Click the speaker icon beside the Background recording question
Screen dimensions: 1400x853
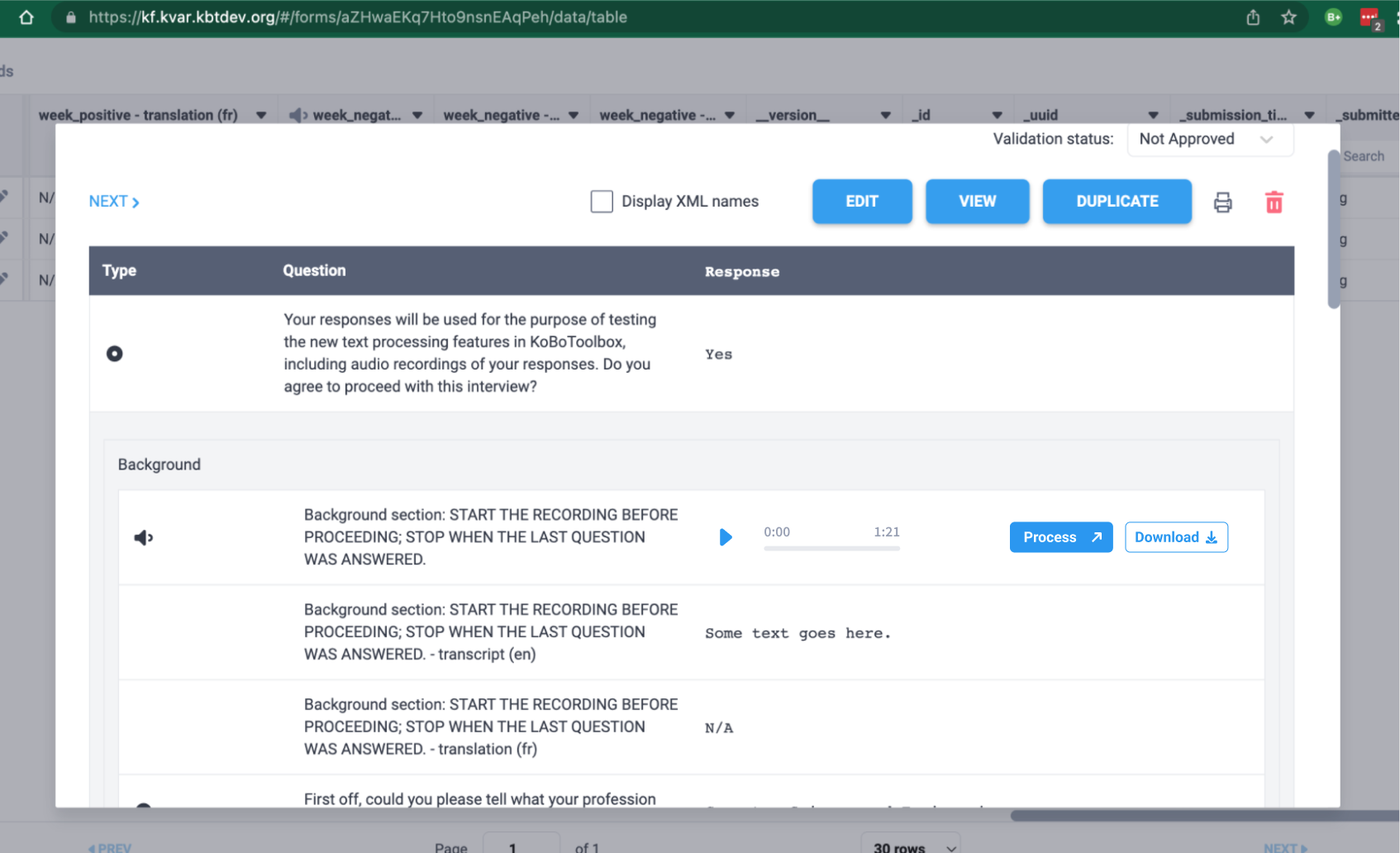143,536
